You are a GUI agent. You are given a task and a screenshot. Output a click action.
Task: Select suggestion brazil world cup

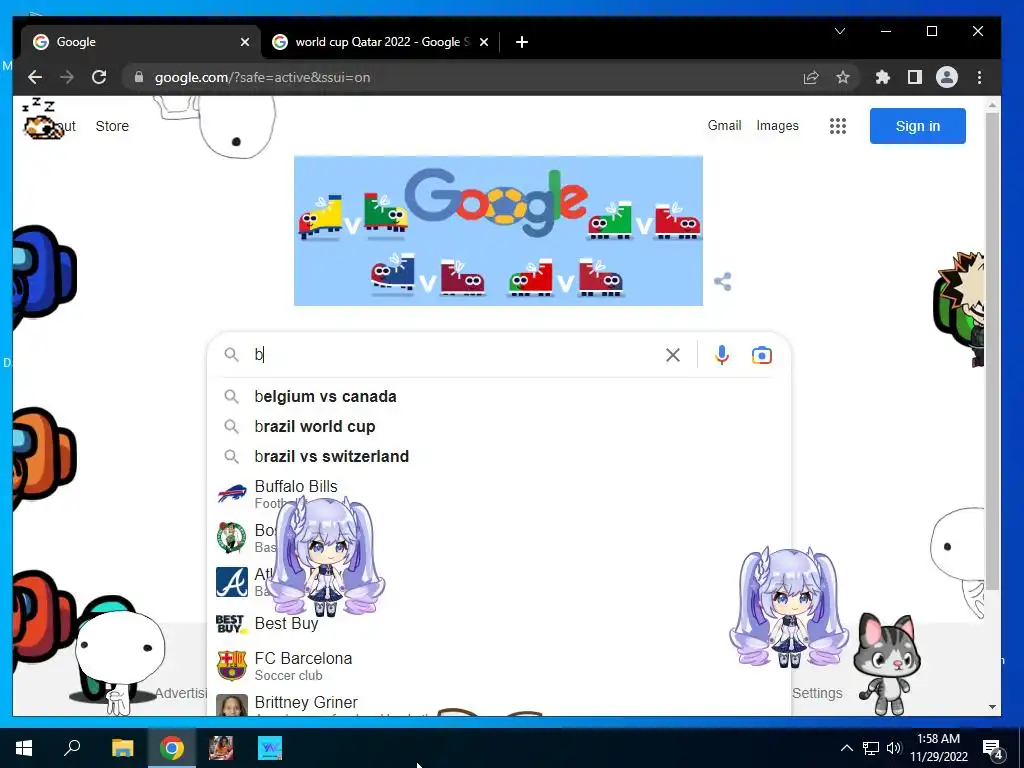pyautogui.click(x=499, y=426)
